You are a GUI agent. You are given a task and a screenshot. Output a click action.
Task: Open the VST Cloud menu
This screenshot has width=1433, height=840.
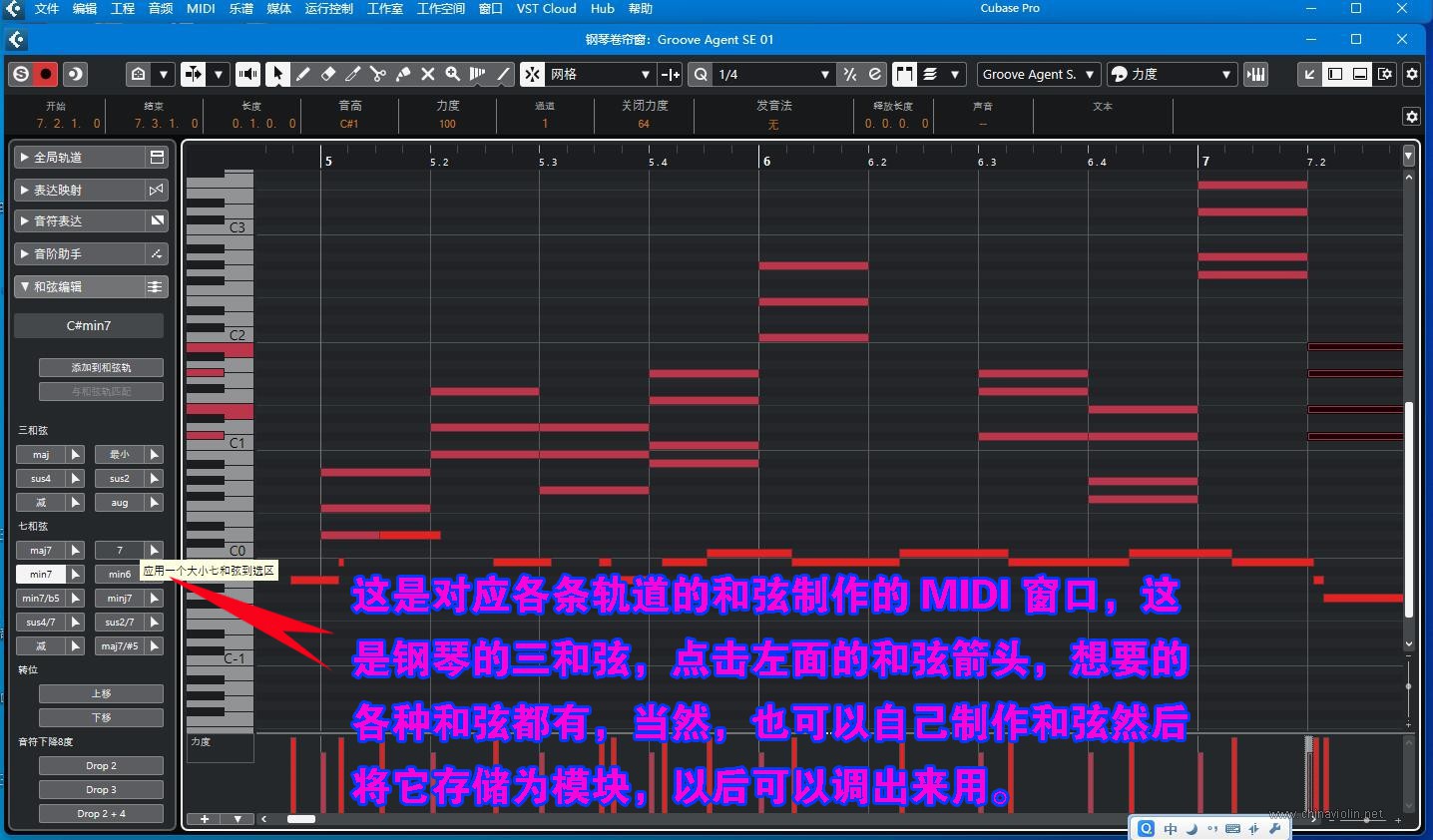click(x=546, y=9)
